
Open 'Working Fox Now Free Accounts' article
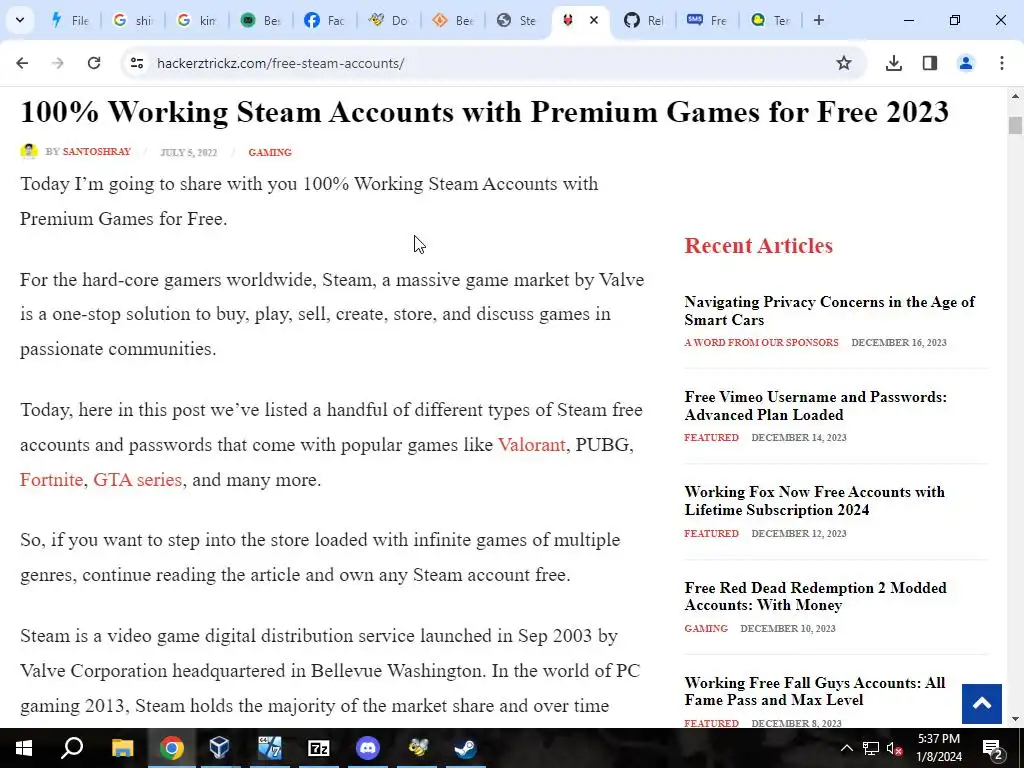(x=814, y=501)
